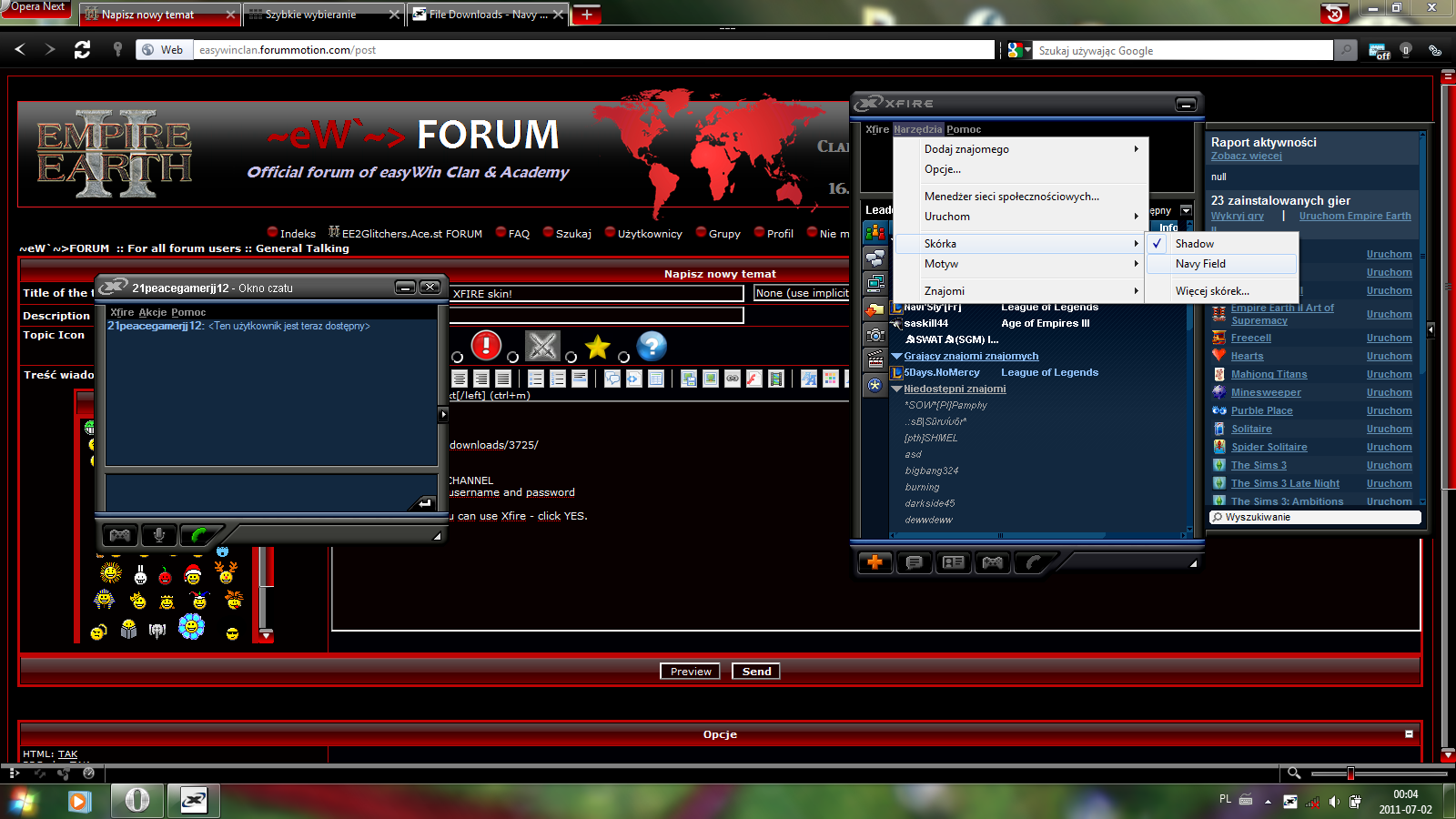The width and height of the screenshot is (1456, 819).
Task: Click Więcej skórek menu entry
Action: click(1222, 291)
